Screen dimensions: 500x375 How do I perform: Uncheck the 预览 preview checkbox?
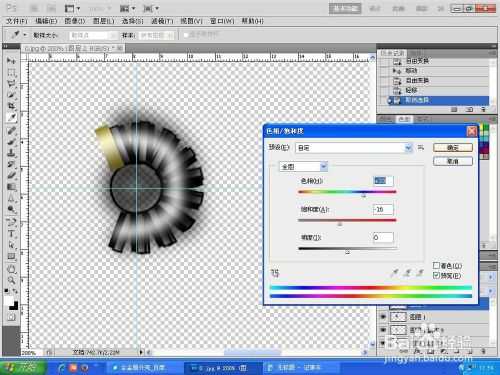[436, 275]
